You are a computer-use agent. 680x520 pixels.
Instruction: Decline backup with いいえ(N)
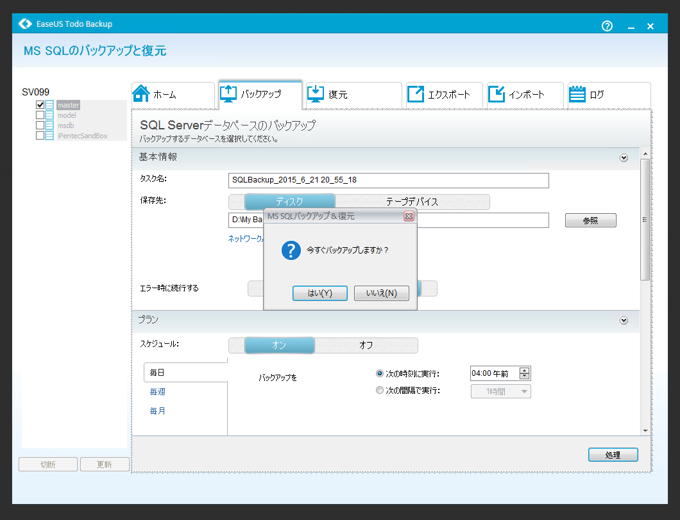(x=382, y=293)
